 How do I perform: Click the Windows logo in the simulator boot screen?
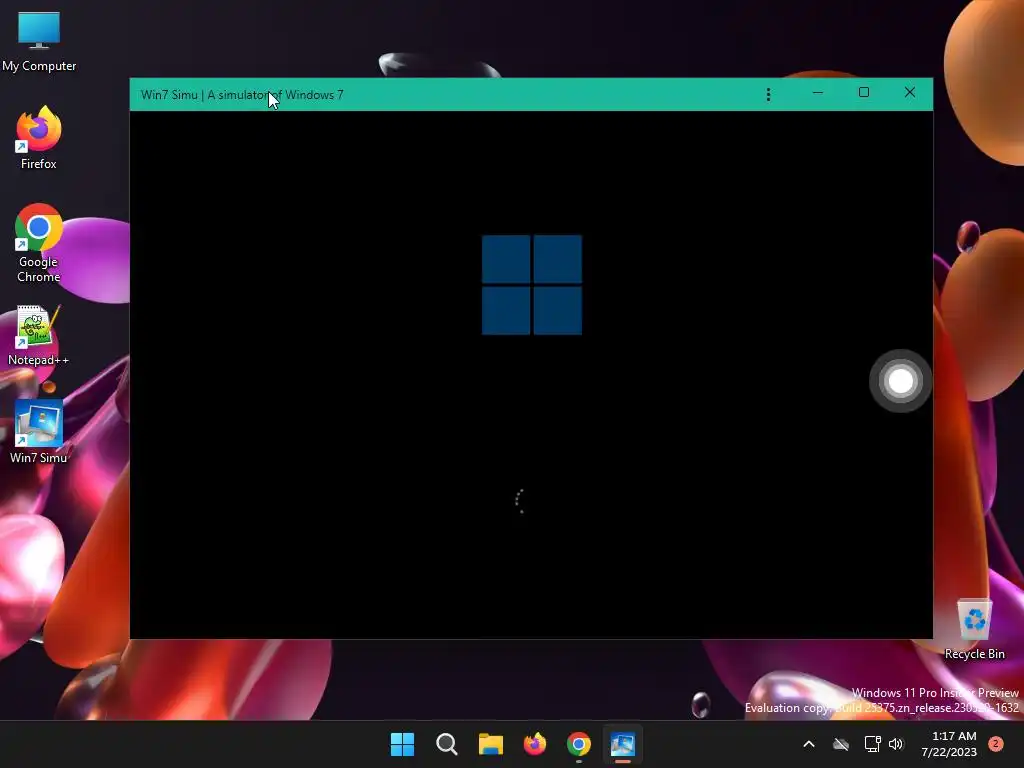click(532, 285)
